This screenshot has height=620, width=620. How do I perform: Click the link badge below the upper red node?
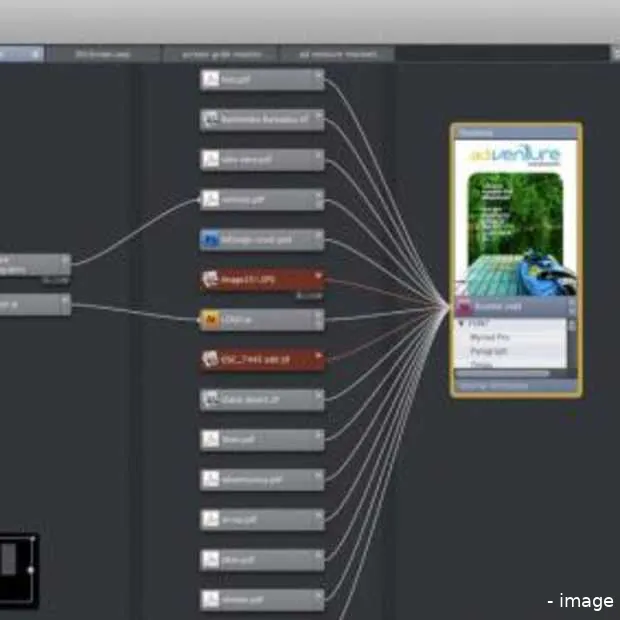310,296
